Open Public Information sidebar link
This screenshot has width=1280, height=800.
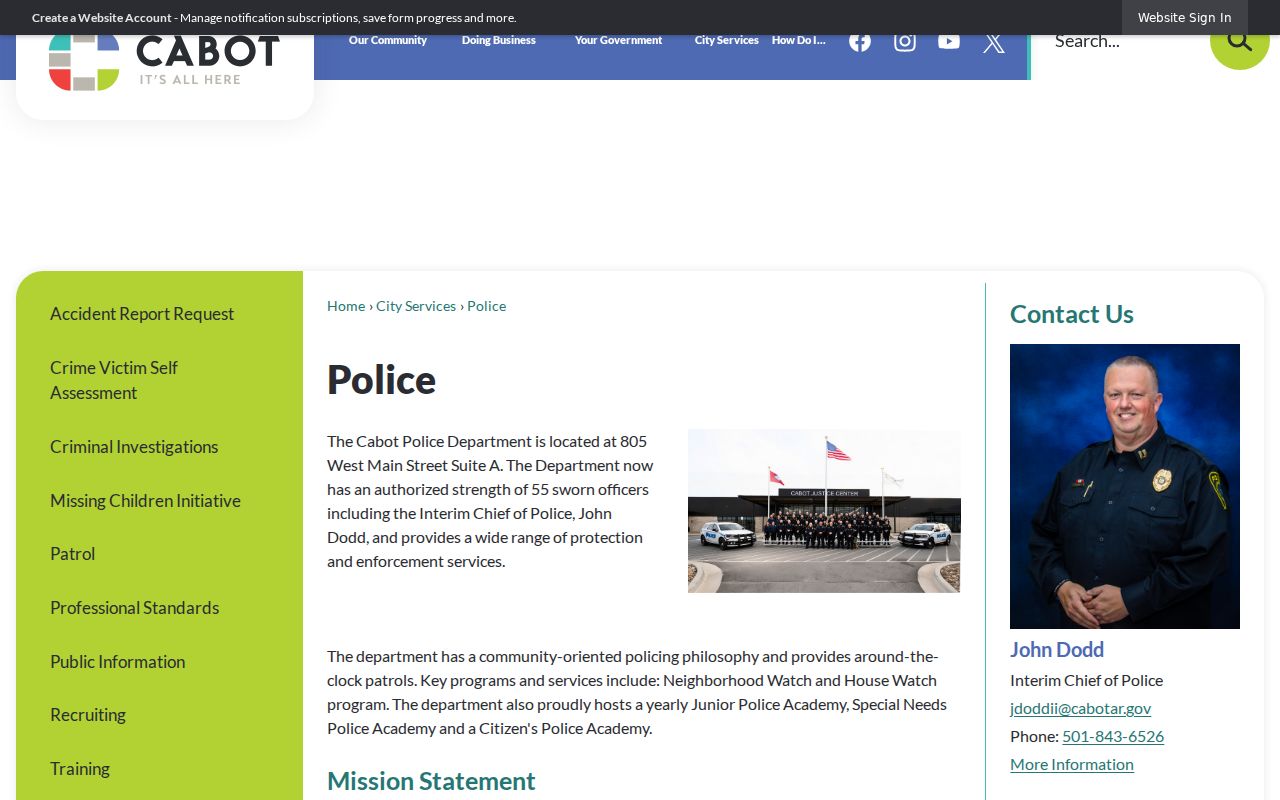coord(117,662)
